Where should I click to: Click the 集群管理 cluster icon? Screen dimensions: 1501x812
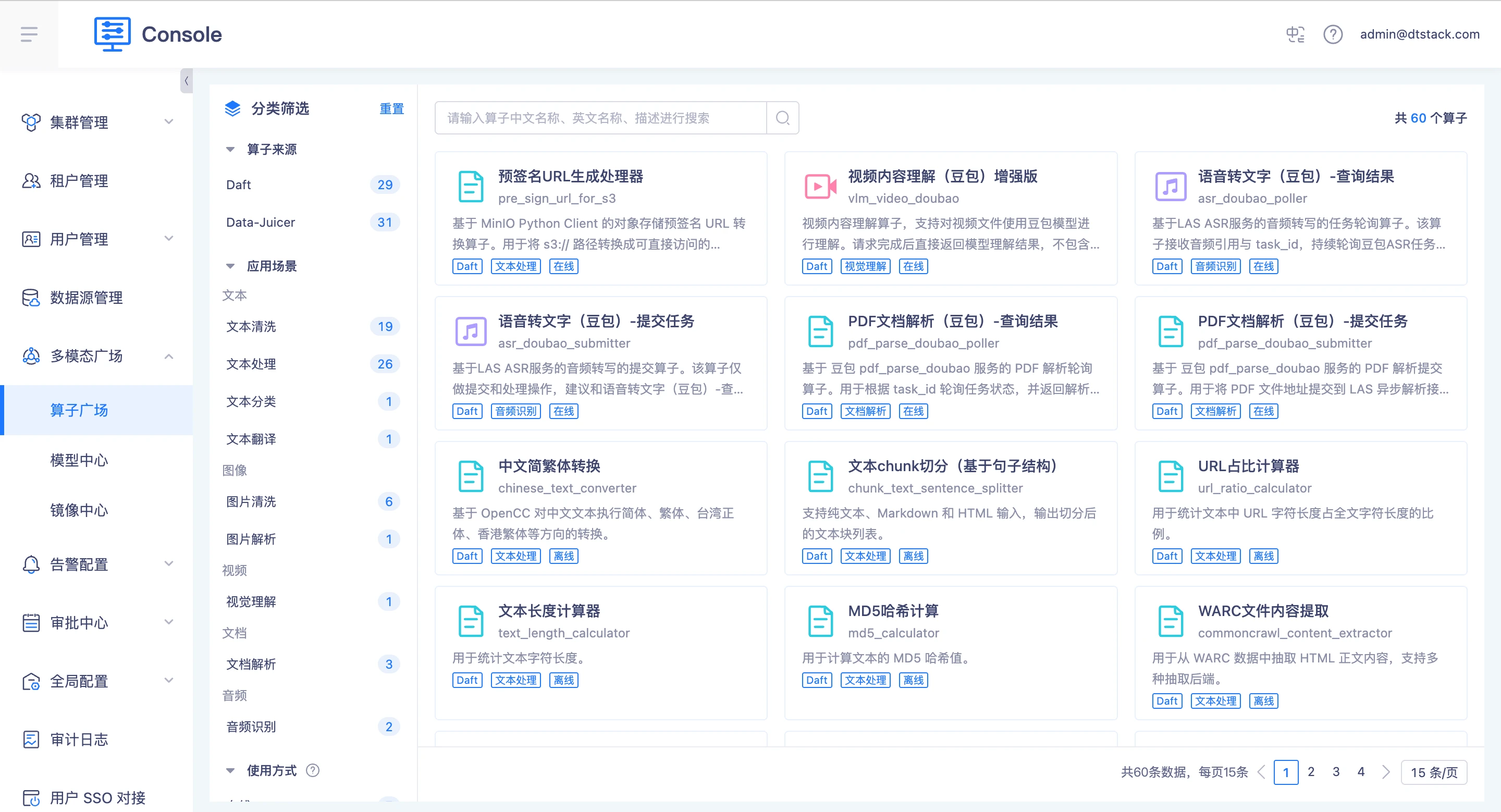(x=31, y=122)
